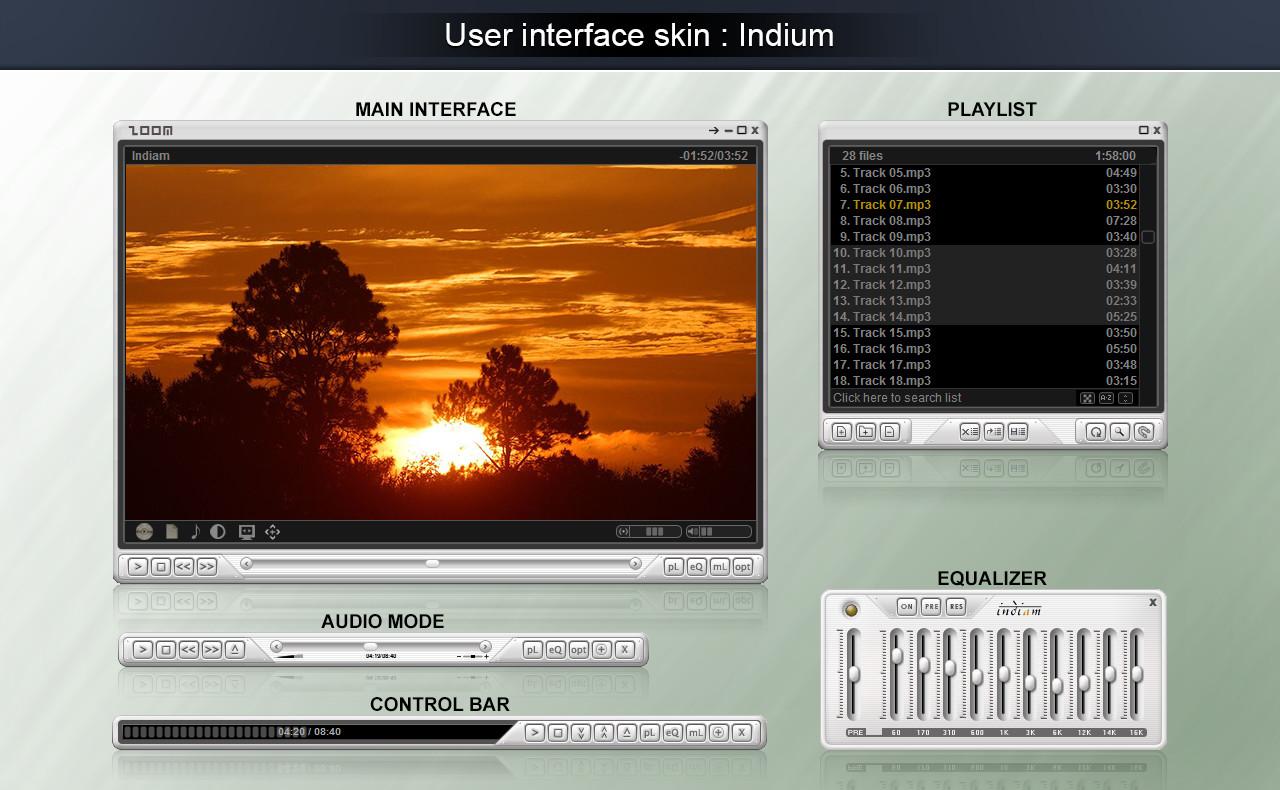This screenshot has height=790, width=1280.
Task: Select the pan crosshair icon under the video
Action: (272, 531)
